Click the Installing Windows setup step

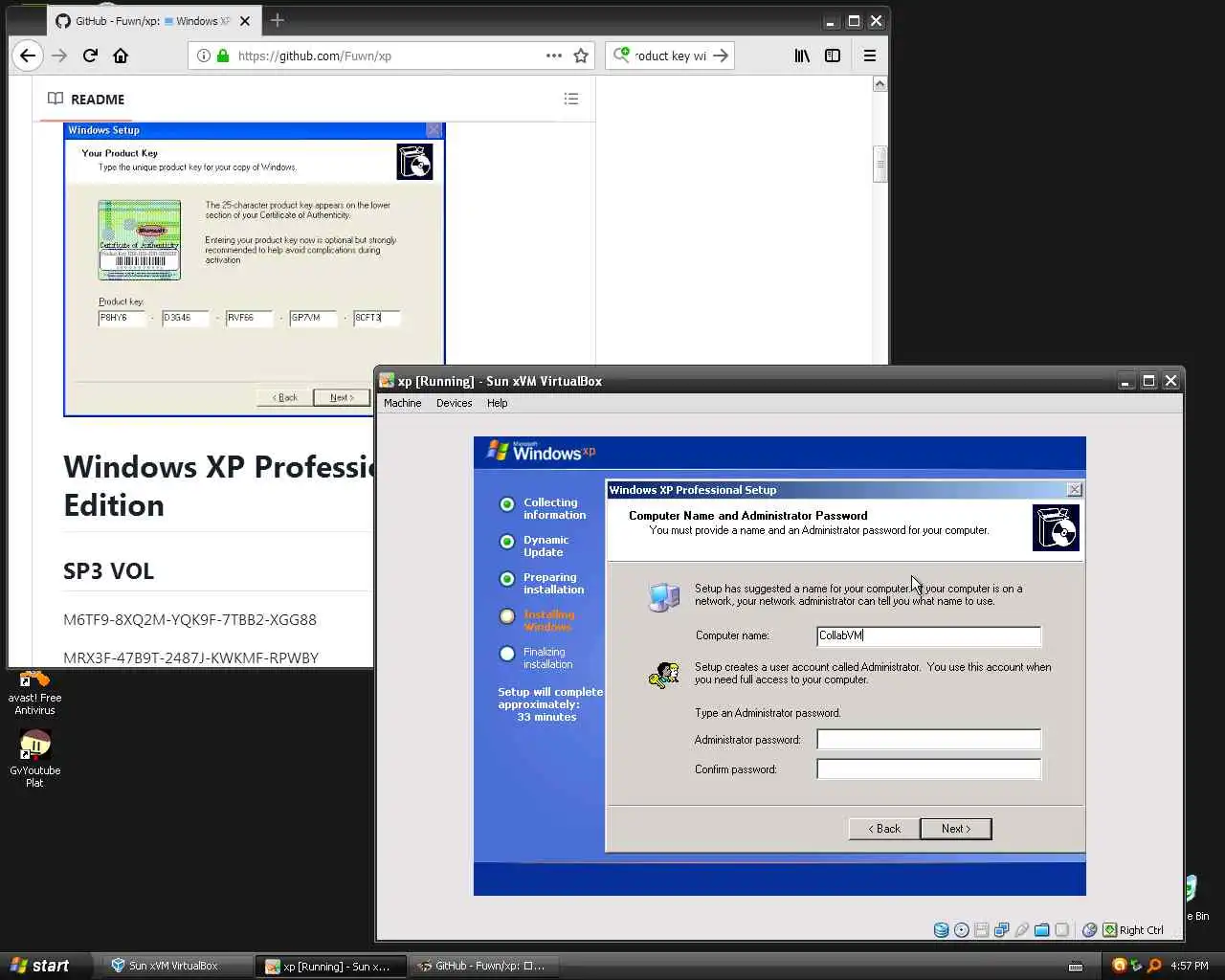point(536,620)
